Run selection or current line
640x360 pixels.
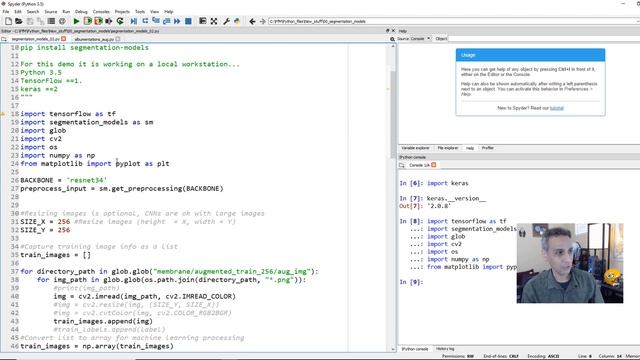(x=109, y=21)
